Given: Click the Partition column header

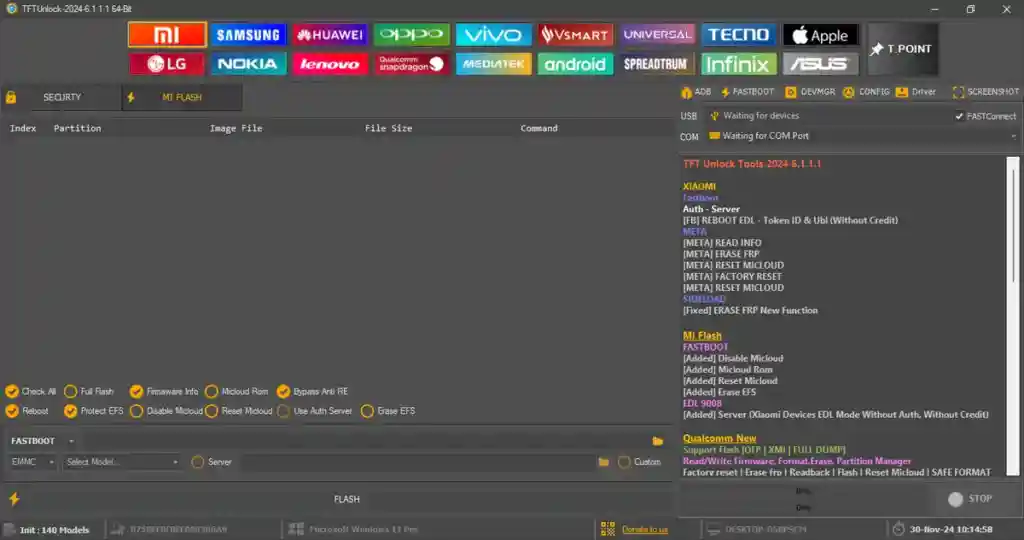Looking at the screenshot, I should [x=77, y=129].
